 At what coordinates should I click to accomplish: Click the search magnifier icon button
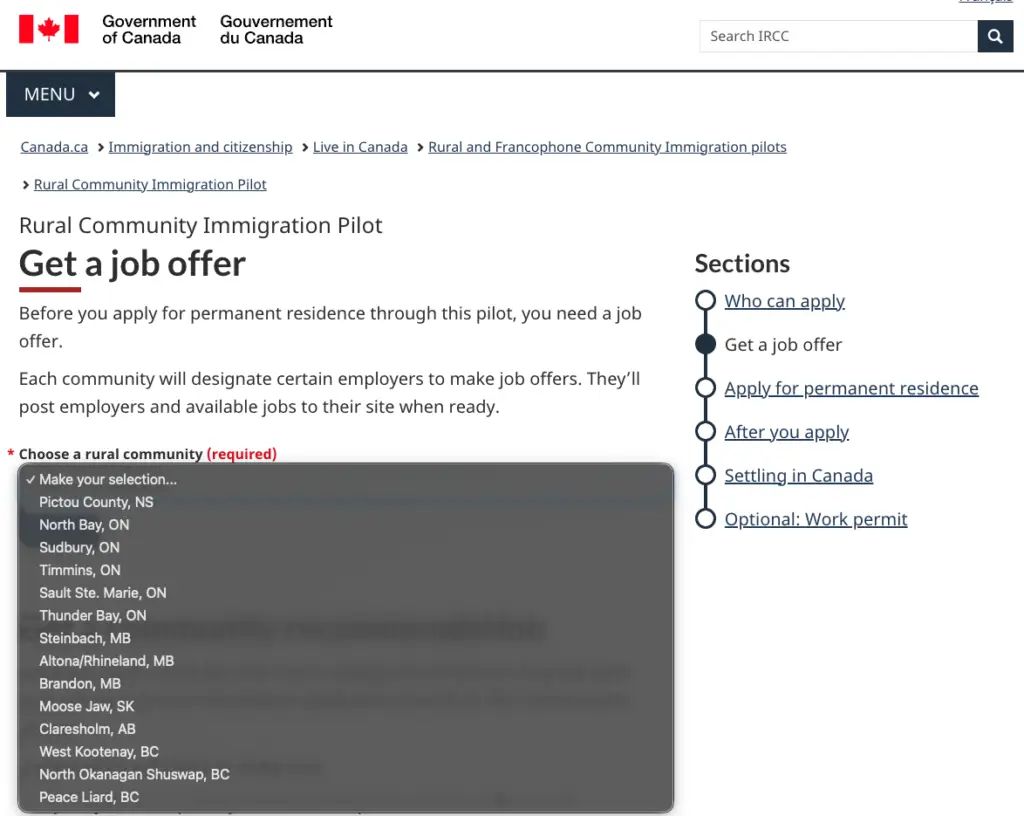point(995,36)
